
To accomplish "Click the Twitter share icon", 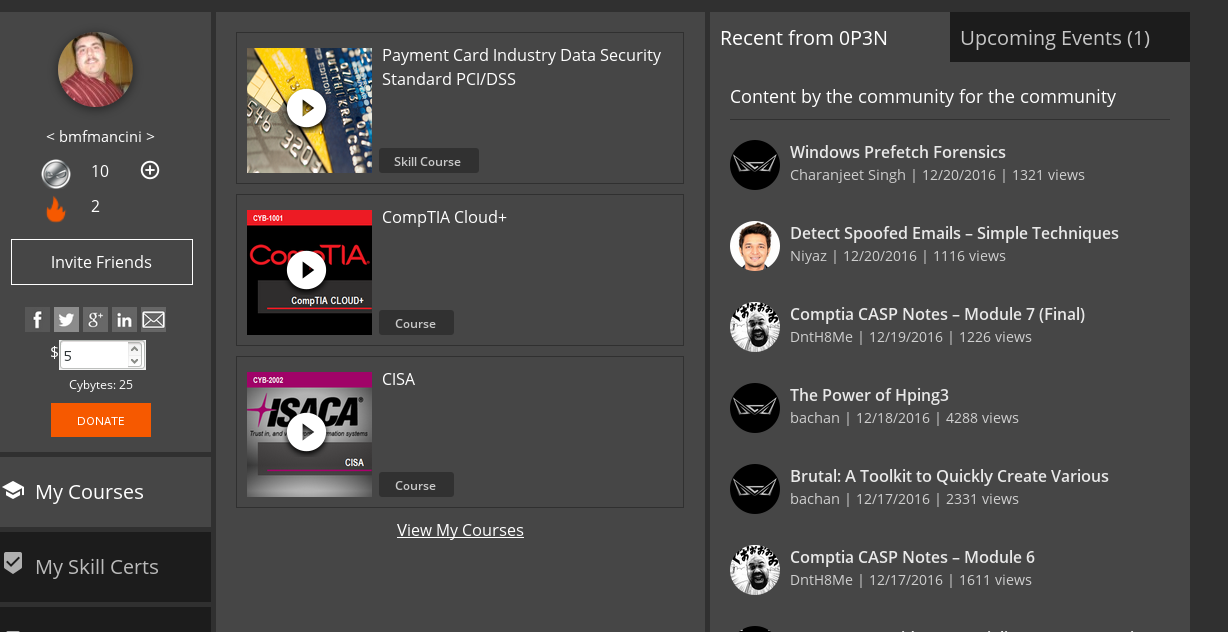I will click(x=66, y=320).
